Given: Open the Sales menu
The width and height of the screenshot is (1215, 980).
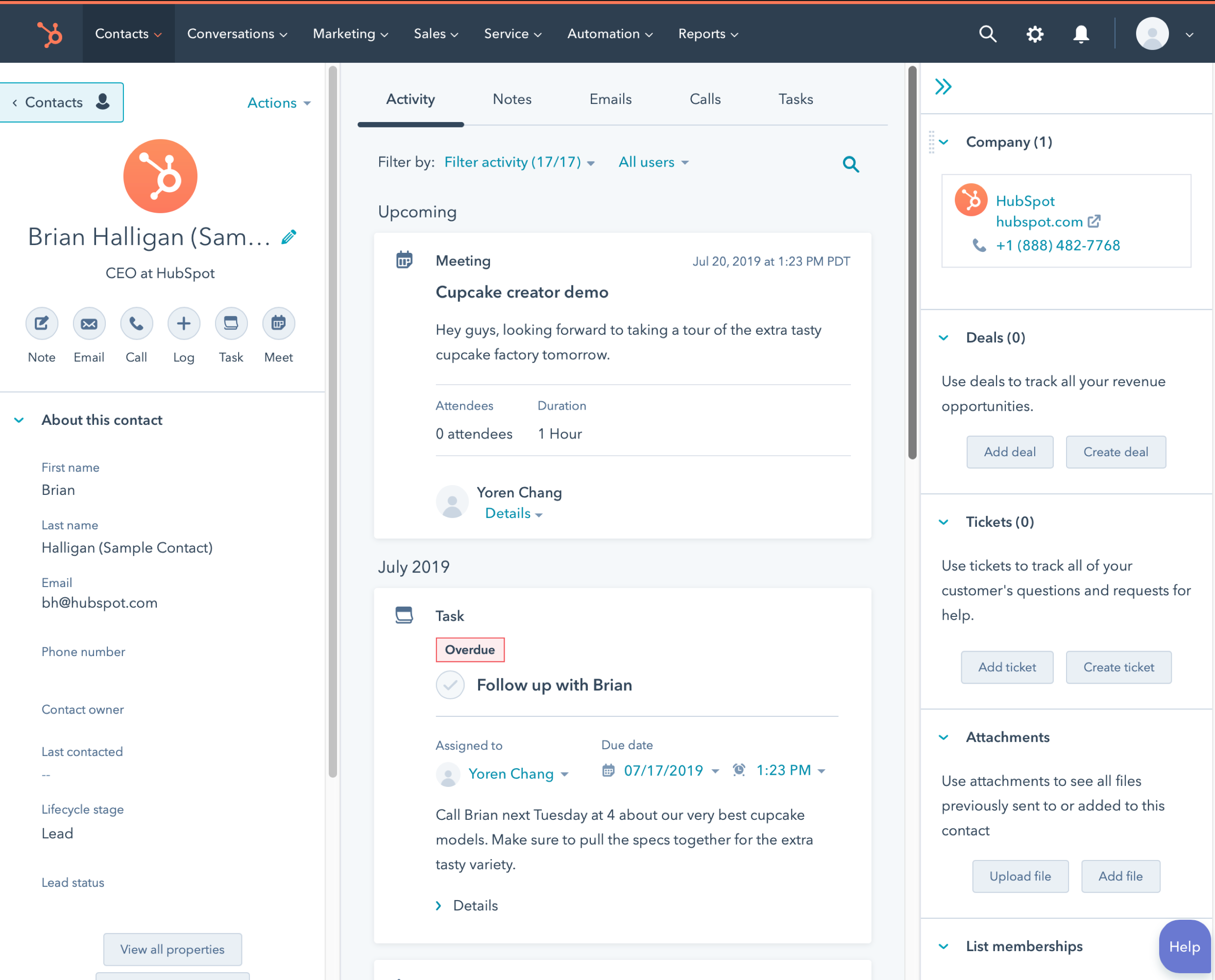Looking at the screenshot, I should pos(436,34).
